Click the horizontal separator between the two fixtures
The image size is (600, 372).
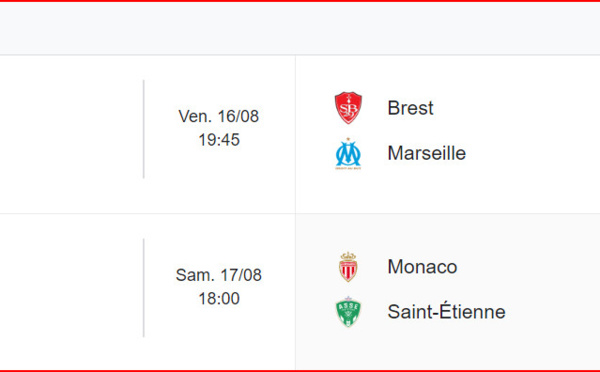[x=300, y=214]
